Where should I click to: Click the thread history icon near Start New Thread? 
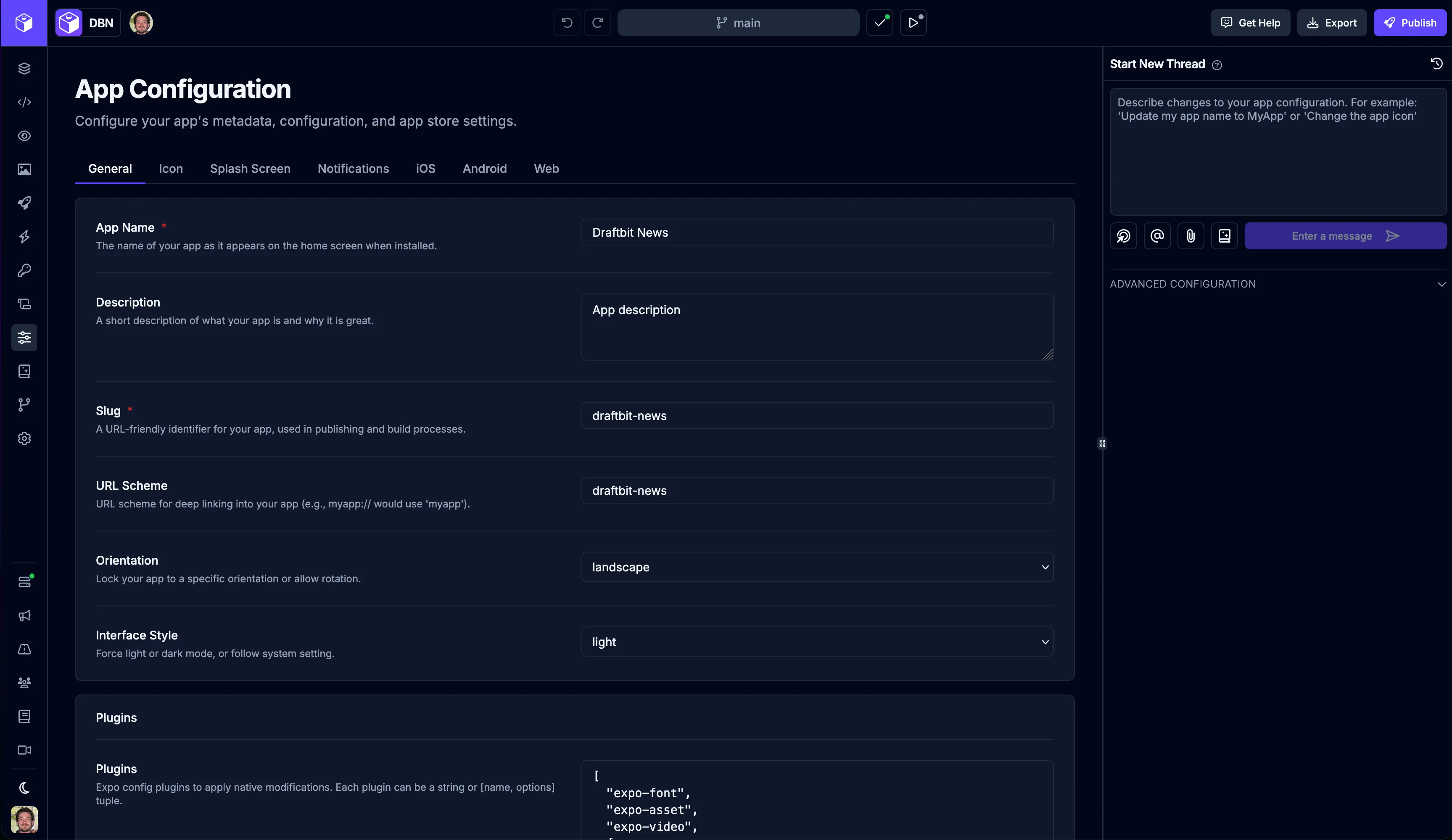1436,63
